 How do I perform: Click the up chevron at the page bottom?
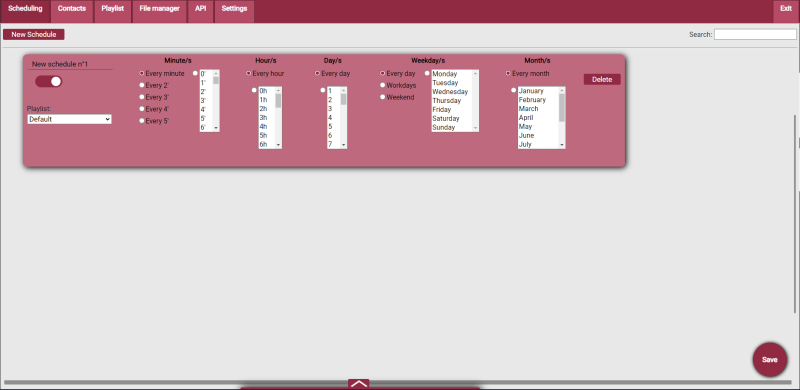point(359,384)
